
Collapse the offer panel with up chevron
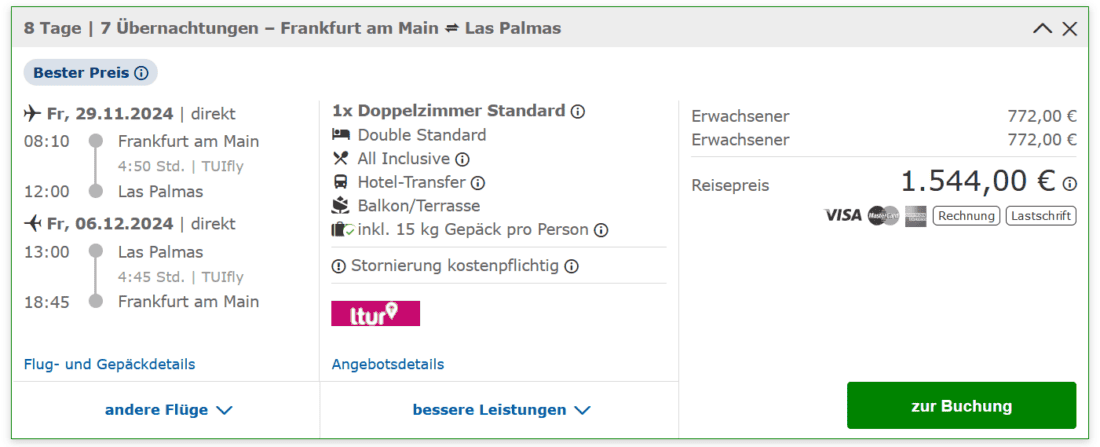(x=1042, y=29)
